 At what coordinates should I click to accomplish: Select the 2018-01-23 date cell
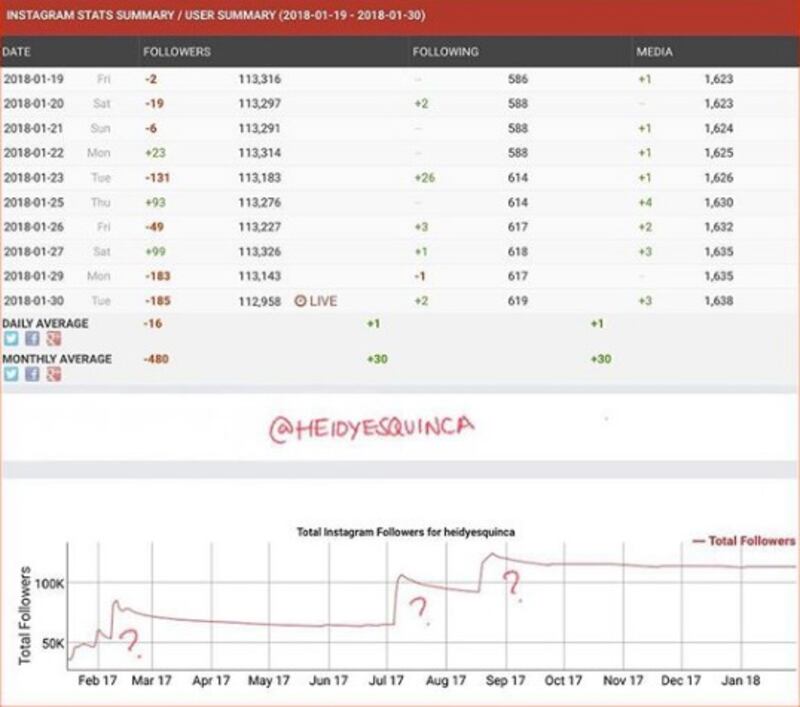[34, 178]
